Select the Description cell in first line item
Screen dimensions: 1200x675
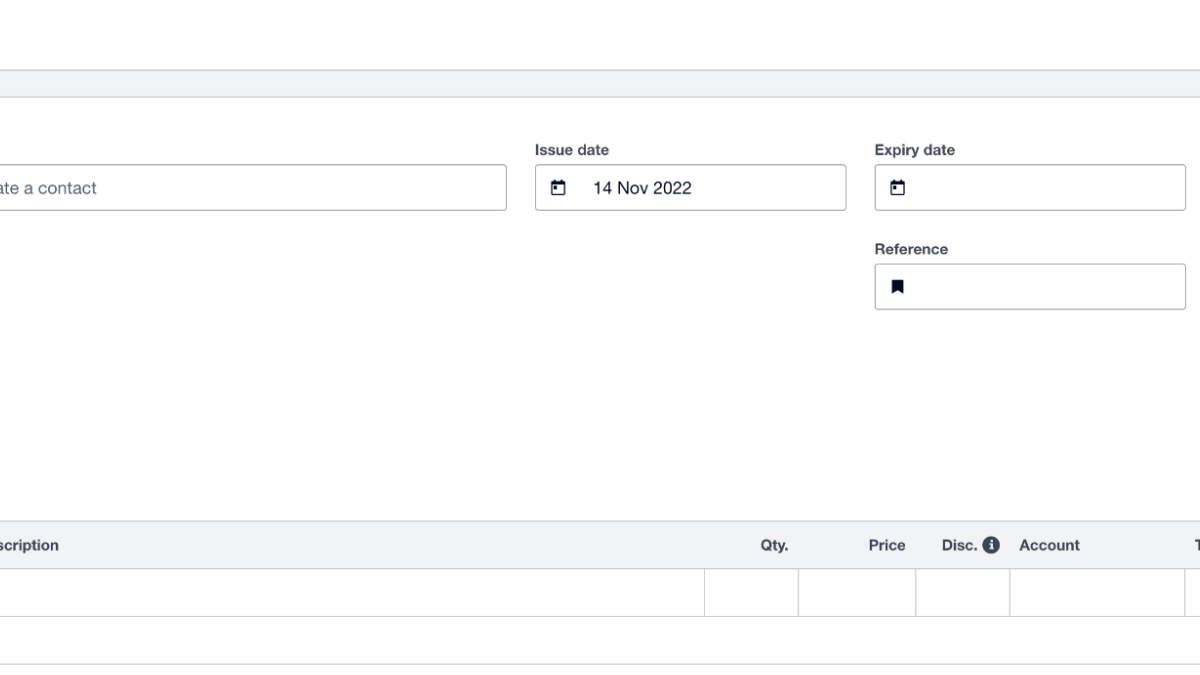click(x=350, y=593)
